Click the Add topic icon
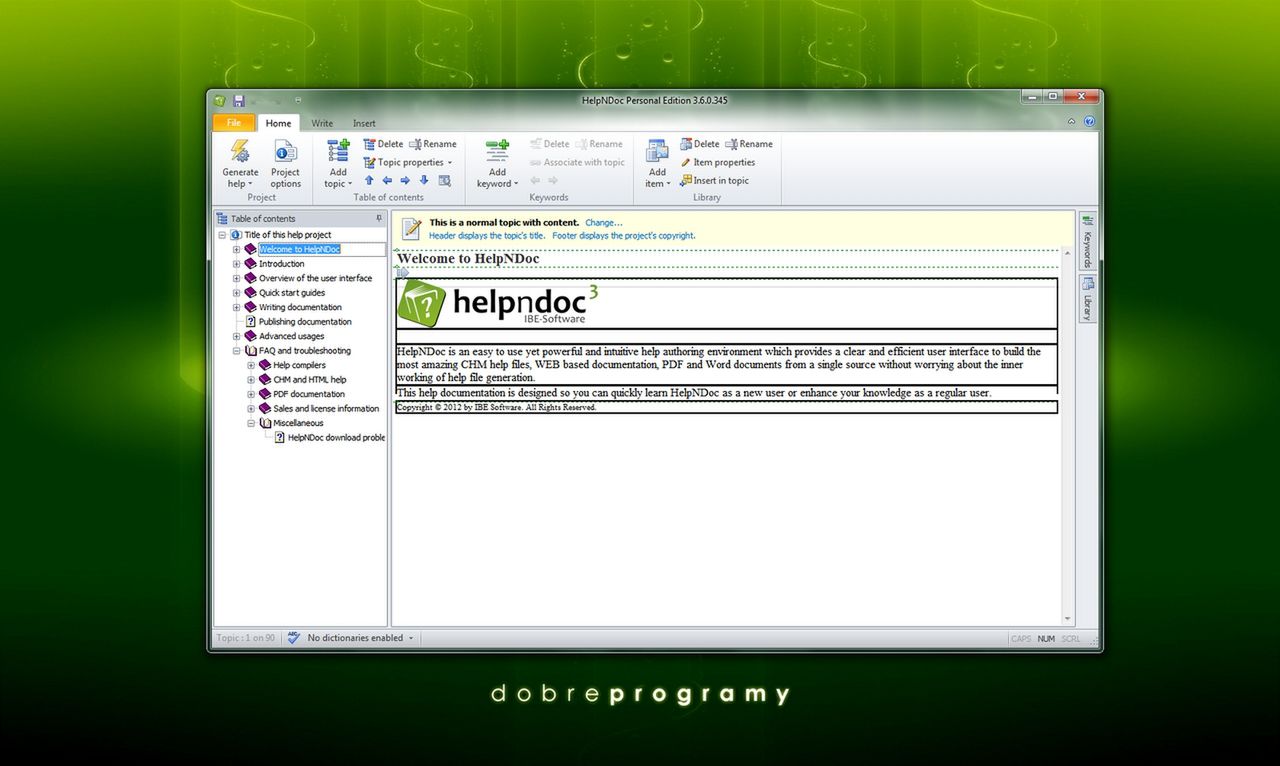This screenshot has width=1280, height=766. tap(338, 151)
